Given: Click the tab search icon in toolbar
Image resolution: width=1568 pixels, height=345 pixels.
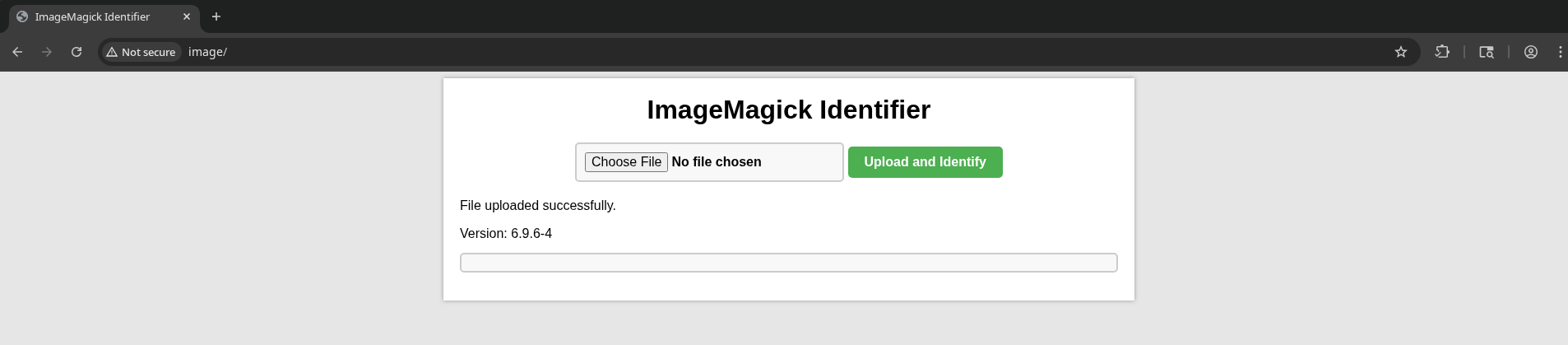Looking at the screenshot, I should (x=1487, y=52).
